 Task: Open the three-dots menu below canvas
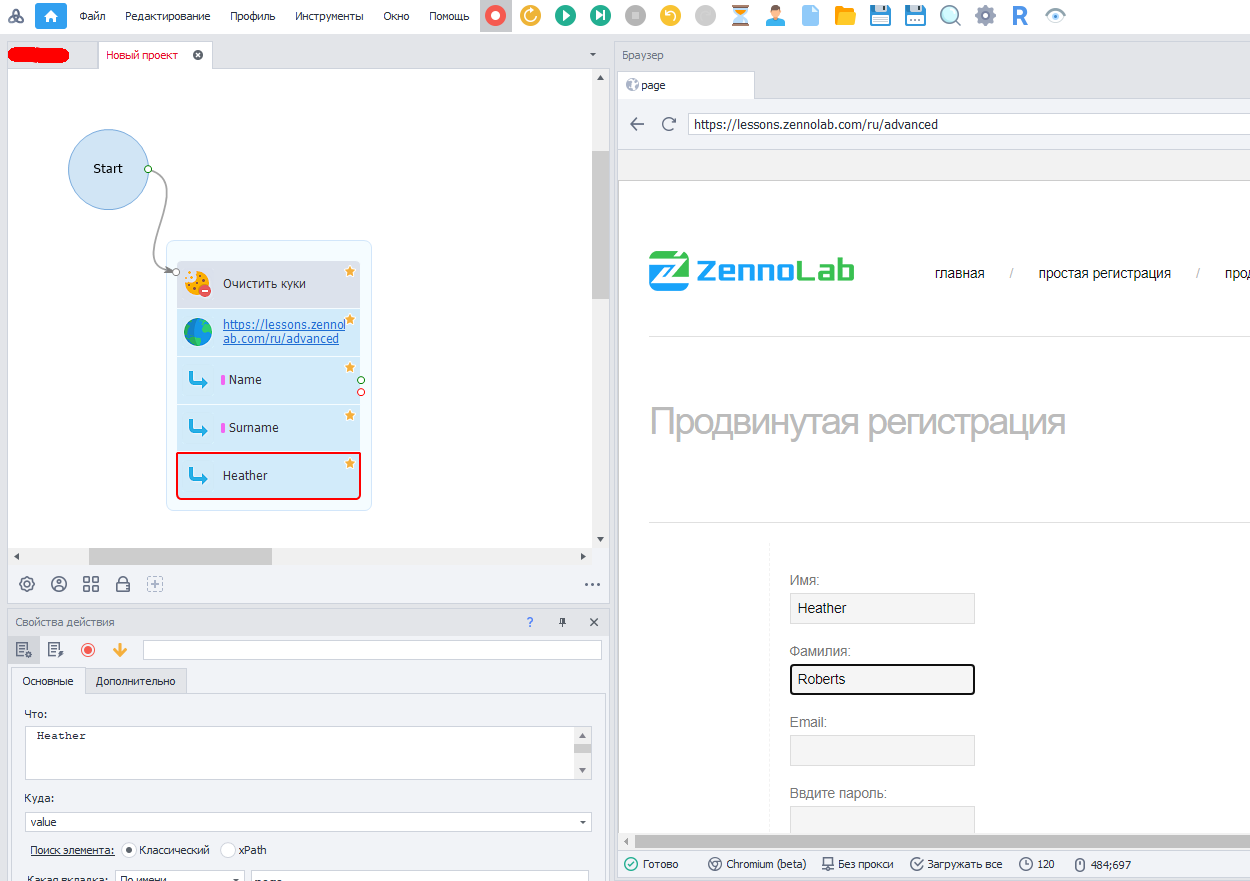592,585
